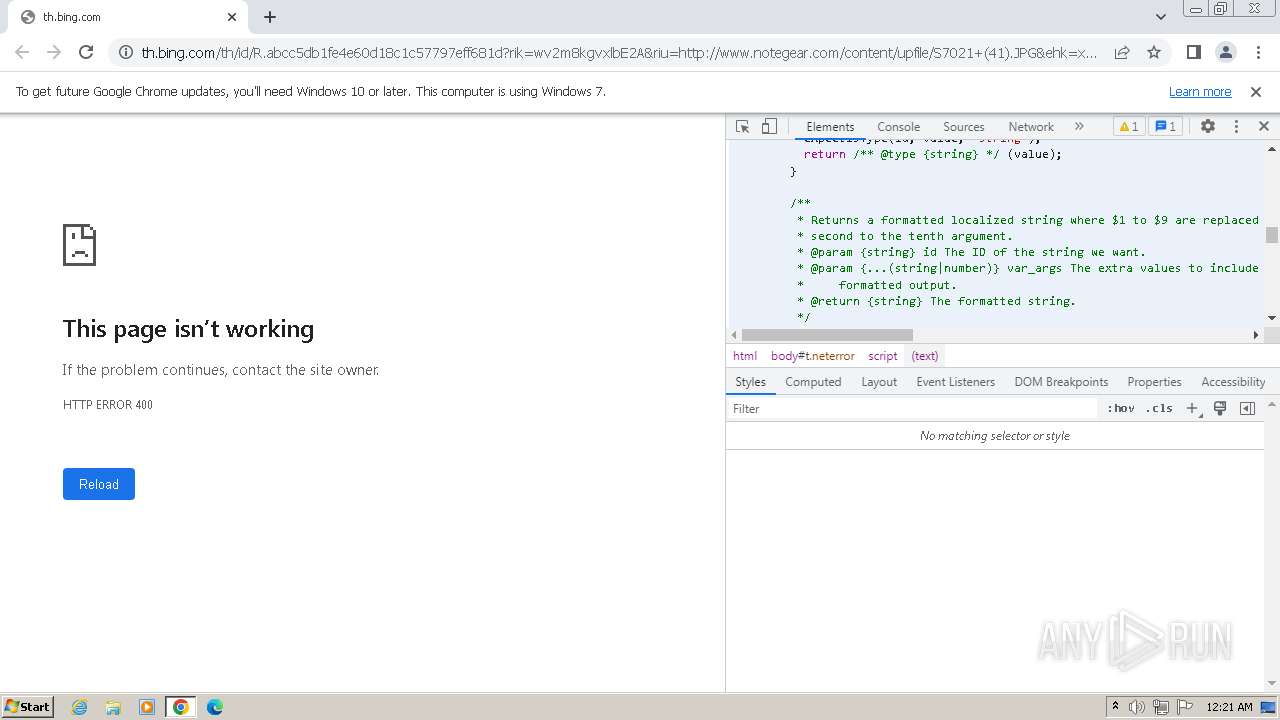This screenshot has width=1280, height=720.
Task: Click elements horizontal scrollbar thumb
Action: 827,335
